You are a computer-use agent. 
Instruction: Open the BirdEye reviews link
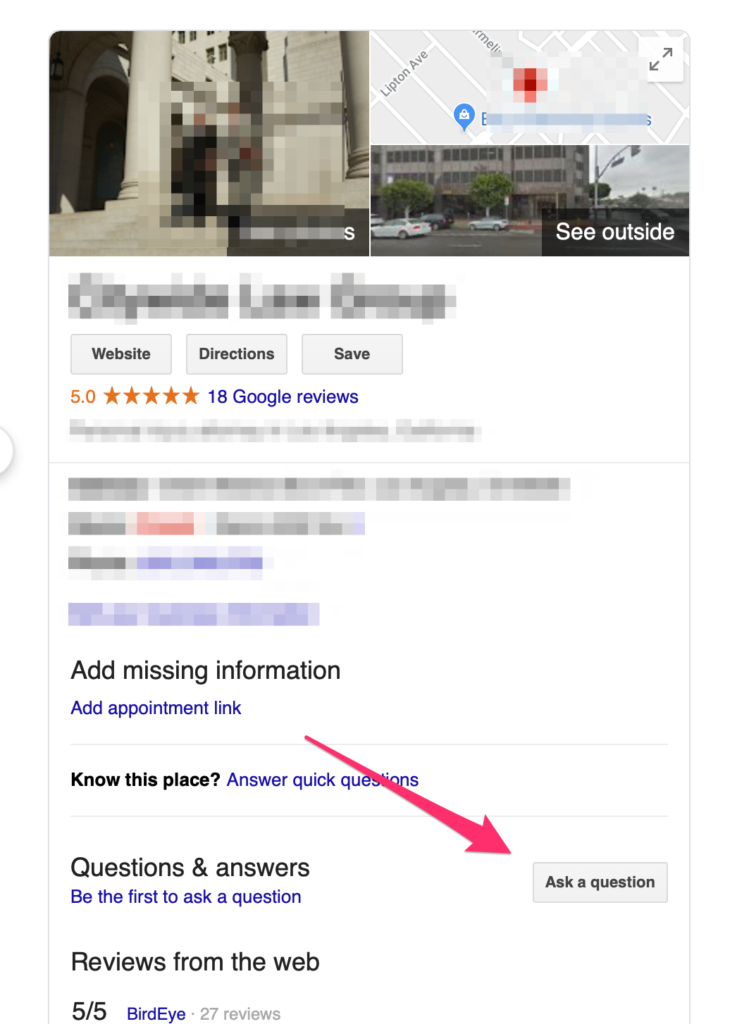click(156, 1014)
